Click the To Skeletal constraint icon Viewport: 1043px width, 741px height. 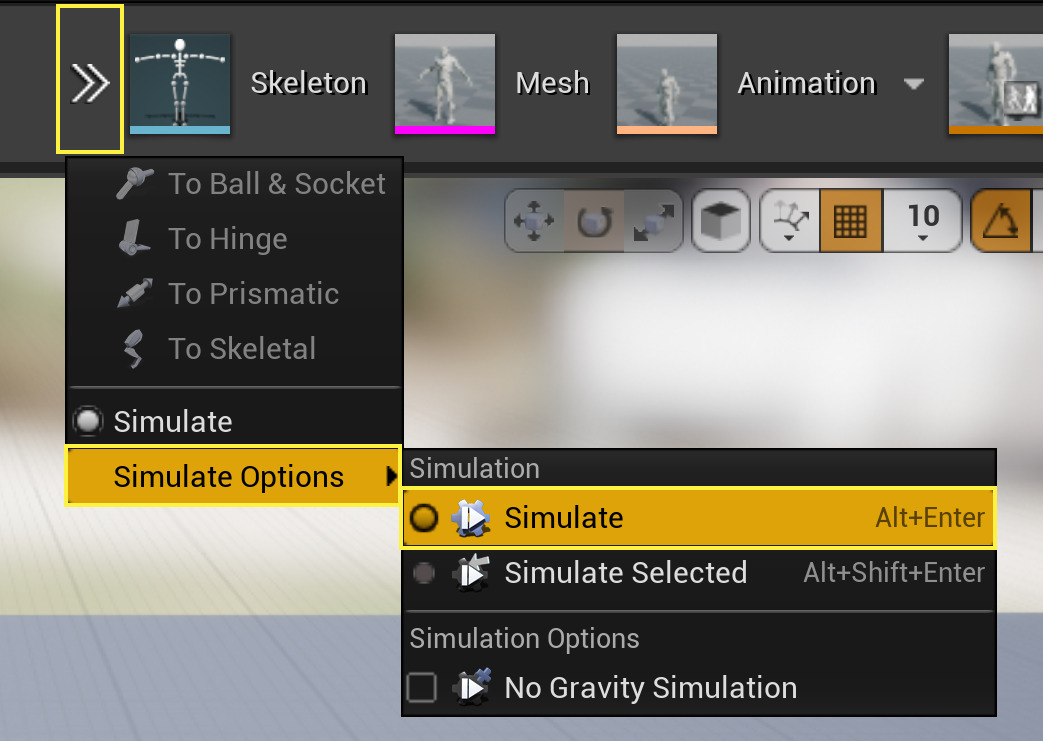click(135, 348)
